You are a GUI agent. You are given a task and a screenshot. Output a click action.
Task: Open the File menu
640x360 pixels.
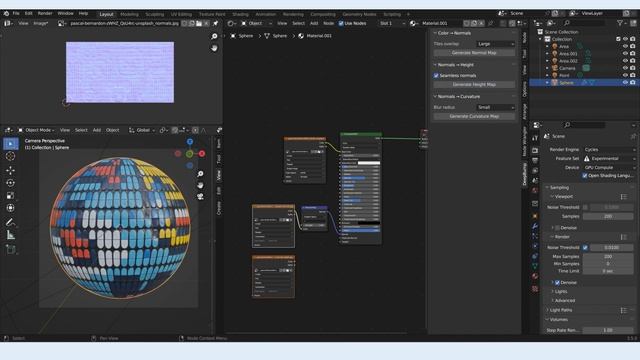click(16, 13)
